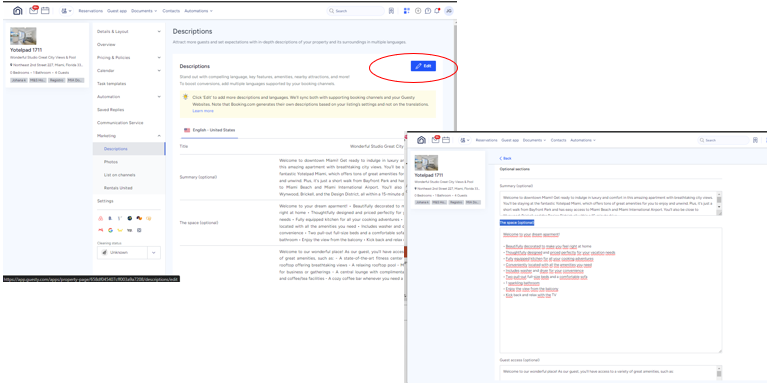
Task: Click the Yotelpad 1711 thumbnail in right screenshot
Action: click(426, 163)
